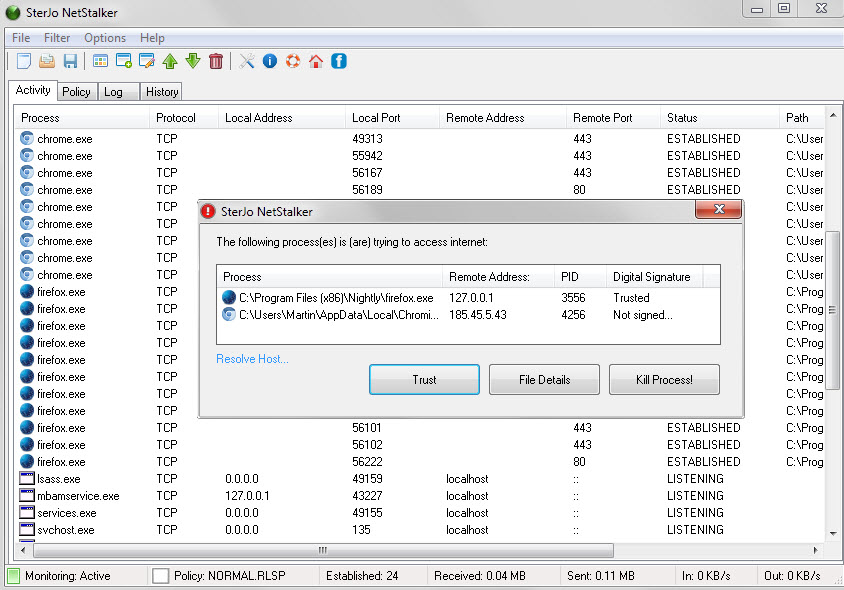844x590 pixels.
Task: Click the green Move Up arrow icon
Action: point(170,61)
